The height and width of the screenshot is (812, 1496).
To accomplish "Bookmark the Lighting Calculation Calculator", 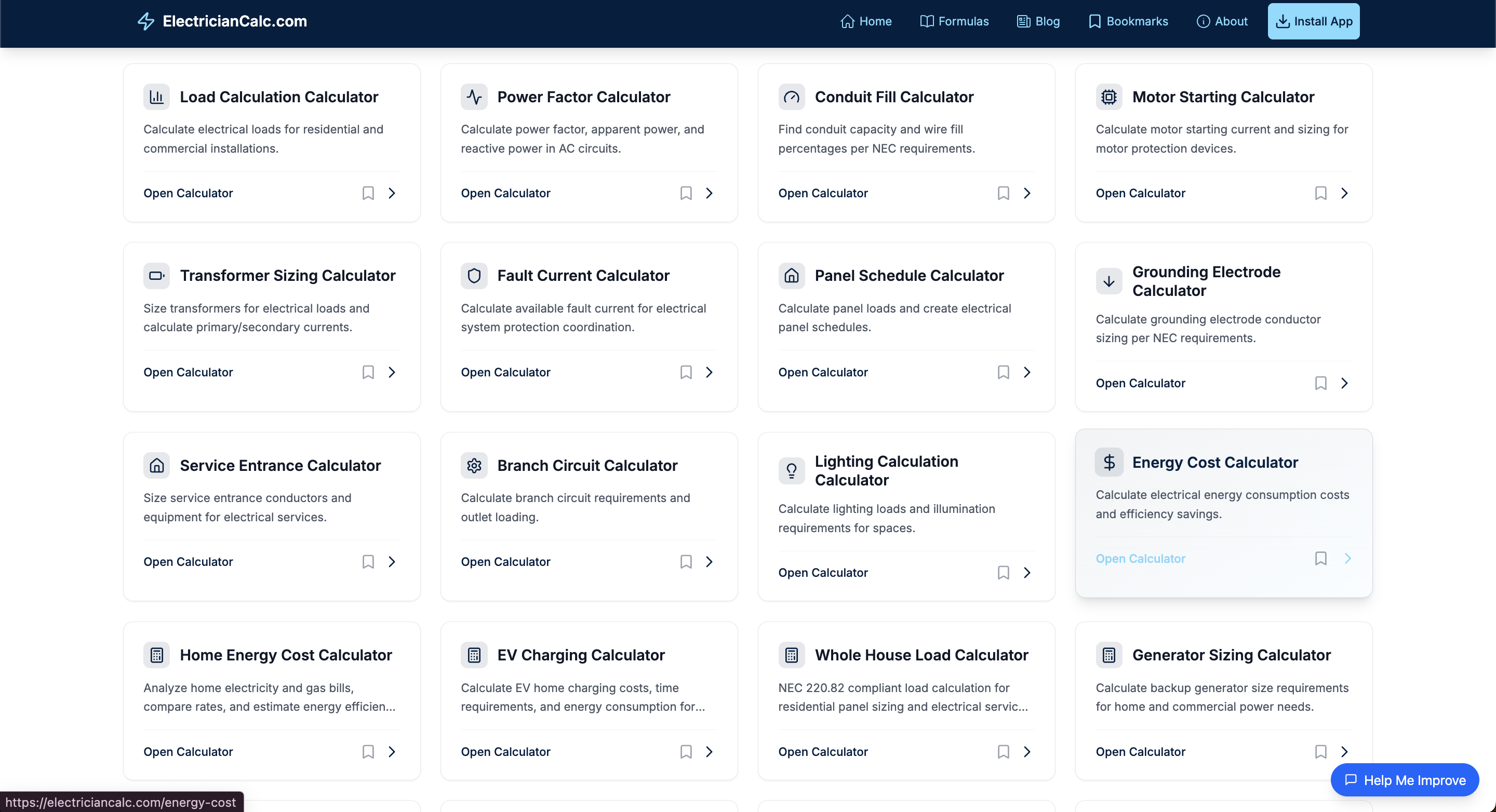I will coord(1003,573).
